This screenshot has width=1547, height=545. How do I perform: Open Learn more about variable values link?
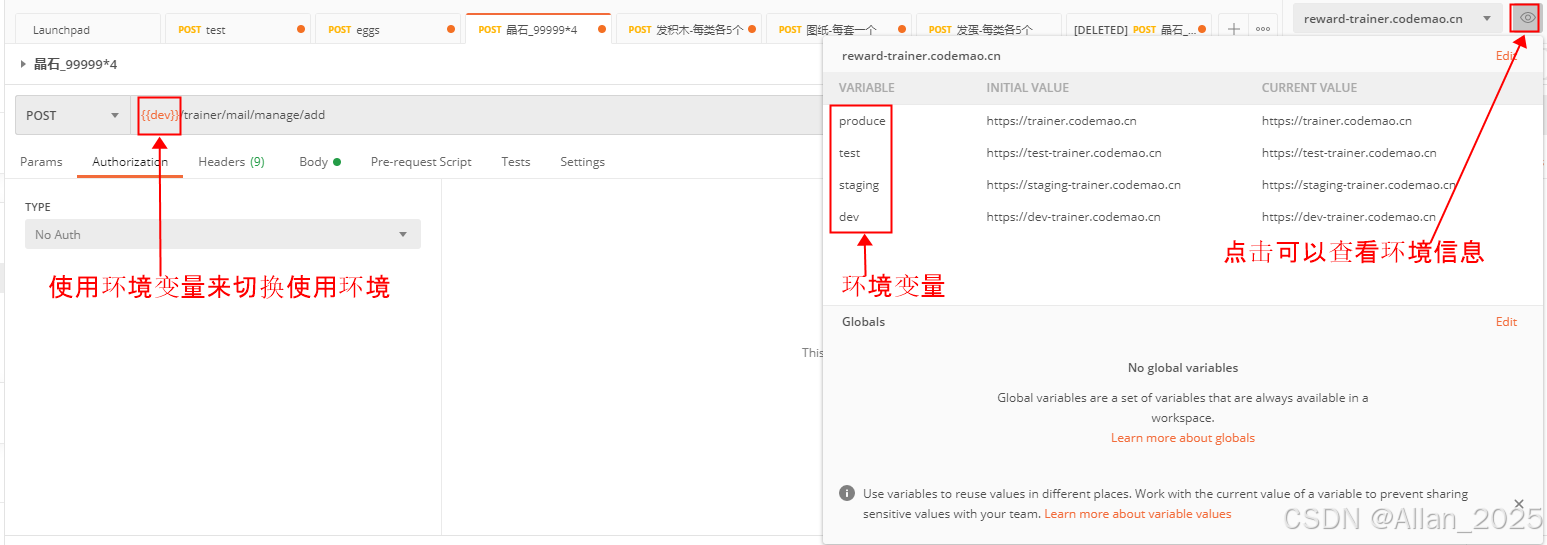point(1138,514)
